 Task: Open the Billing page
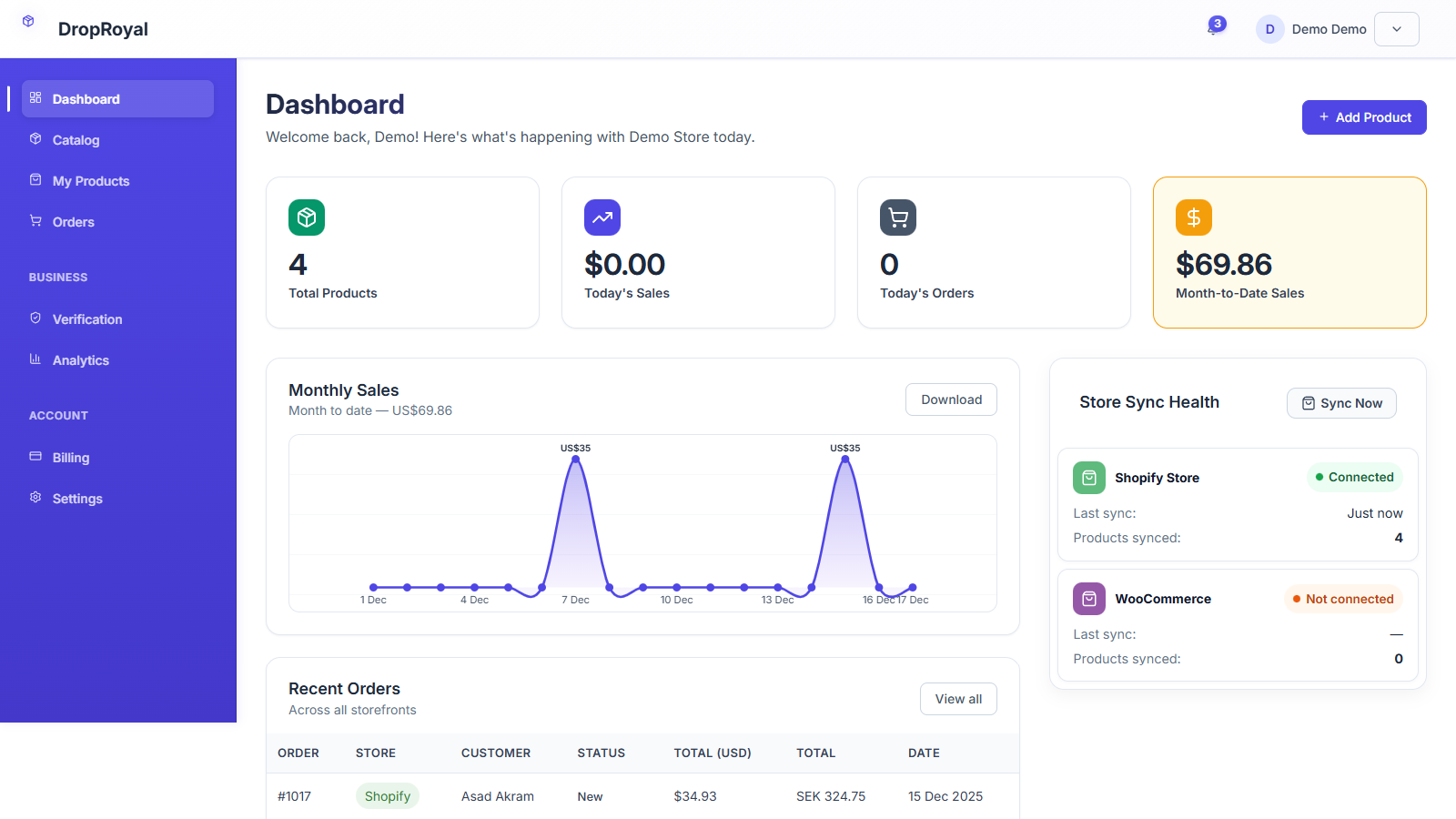point(70,458)
